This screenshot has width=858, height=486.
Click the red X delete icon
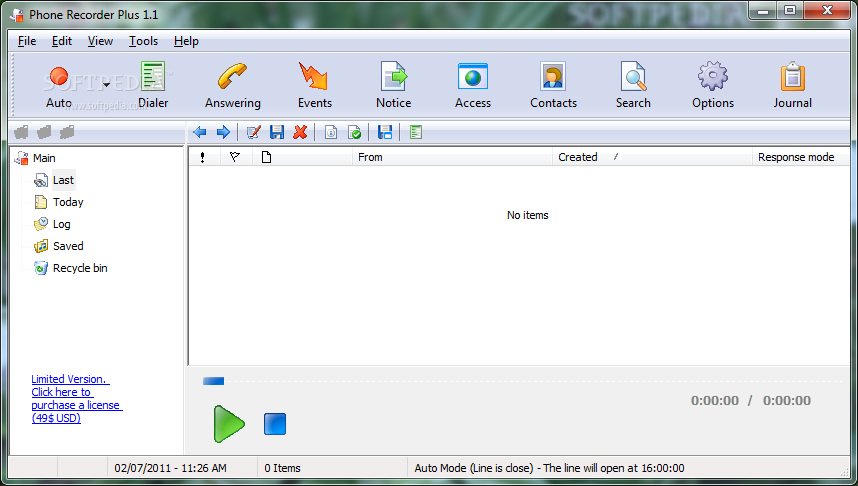[300, 132]
